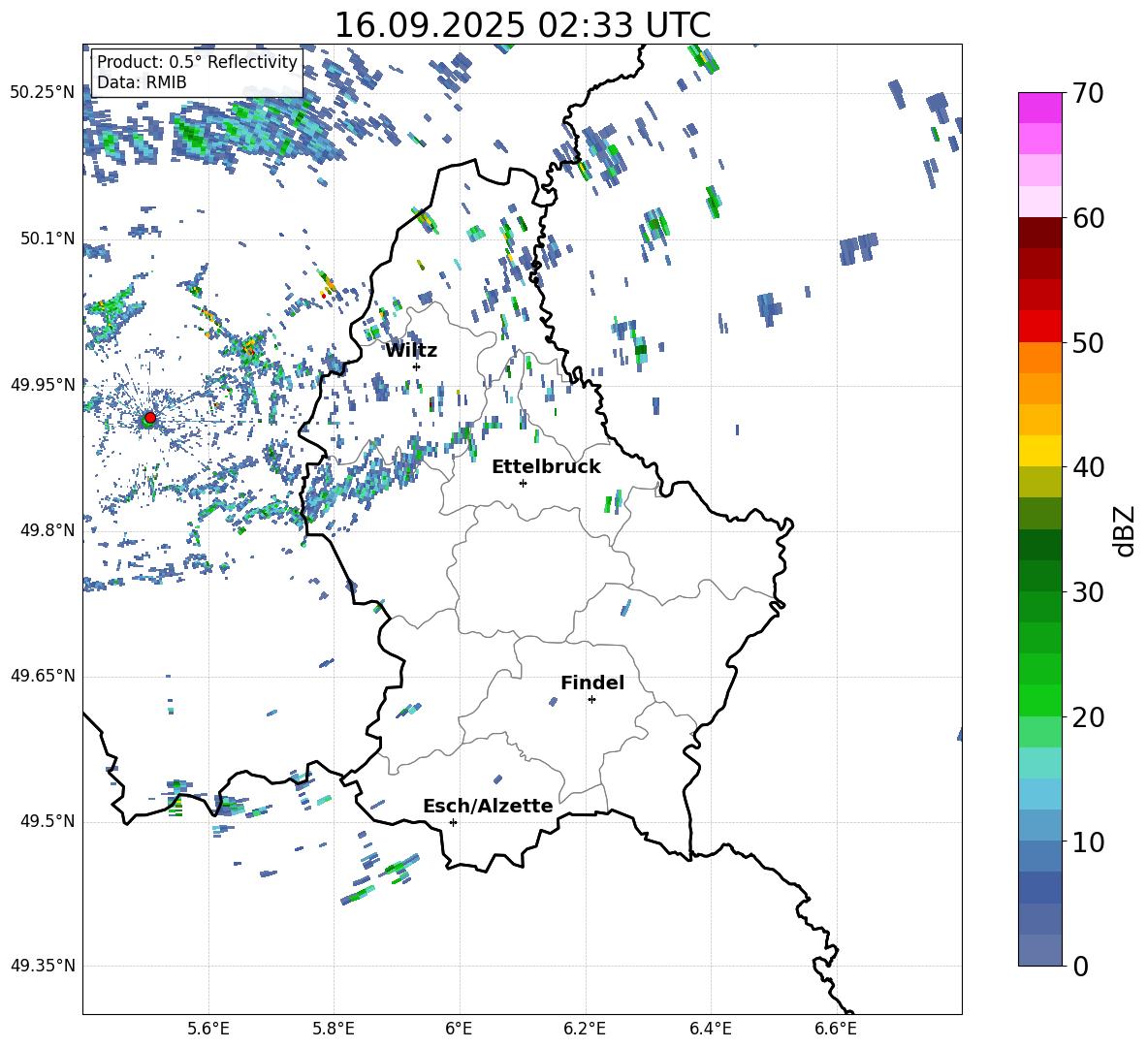This screenshot has height=1048, width=1148.
Task: Click the 6.6°E longitude label
Action: (x=836, y=1029)
